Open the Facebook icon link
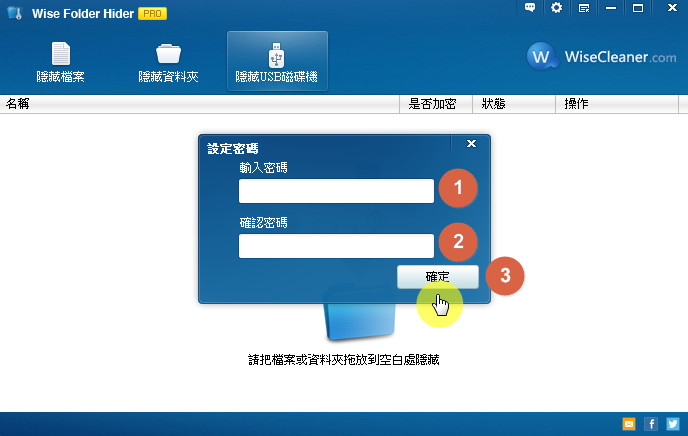Viewport: 688px width, 436px height. [651, 424]
